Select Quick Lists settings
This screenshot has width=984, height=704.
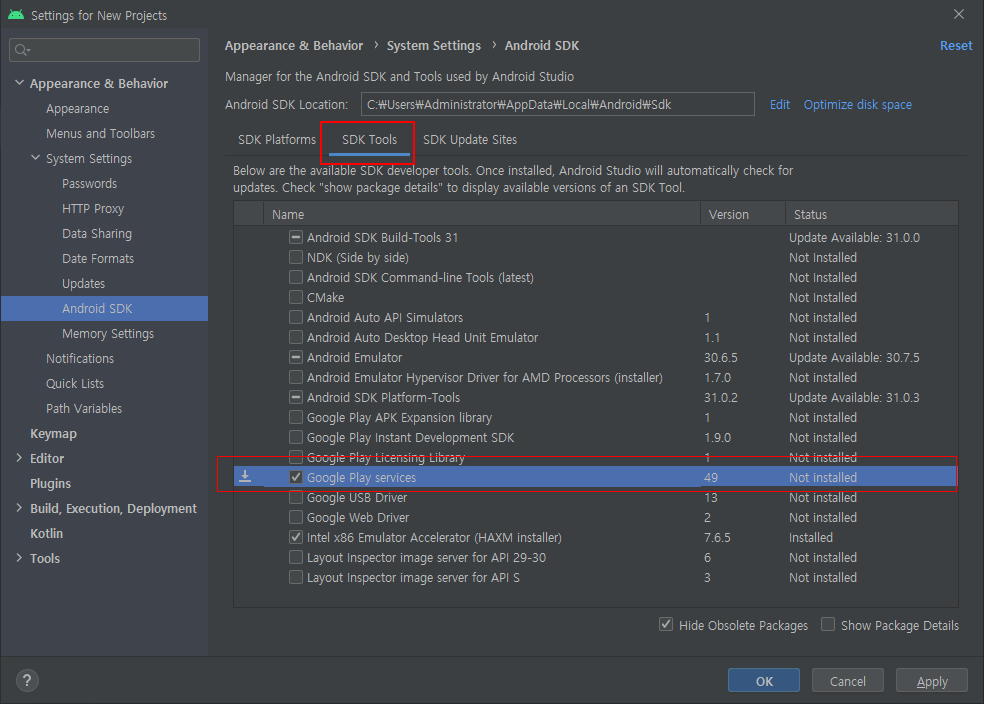click(x=75, y=383)
